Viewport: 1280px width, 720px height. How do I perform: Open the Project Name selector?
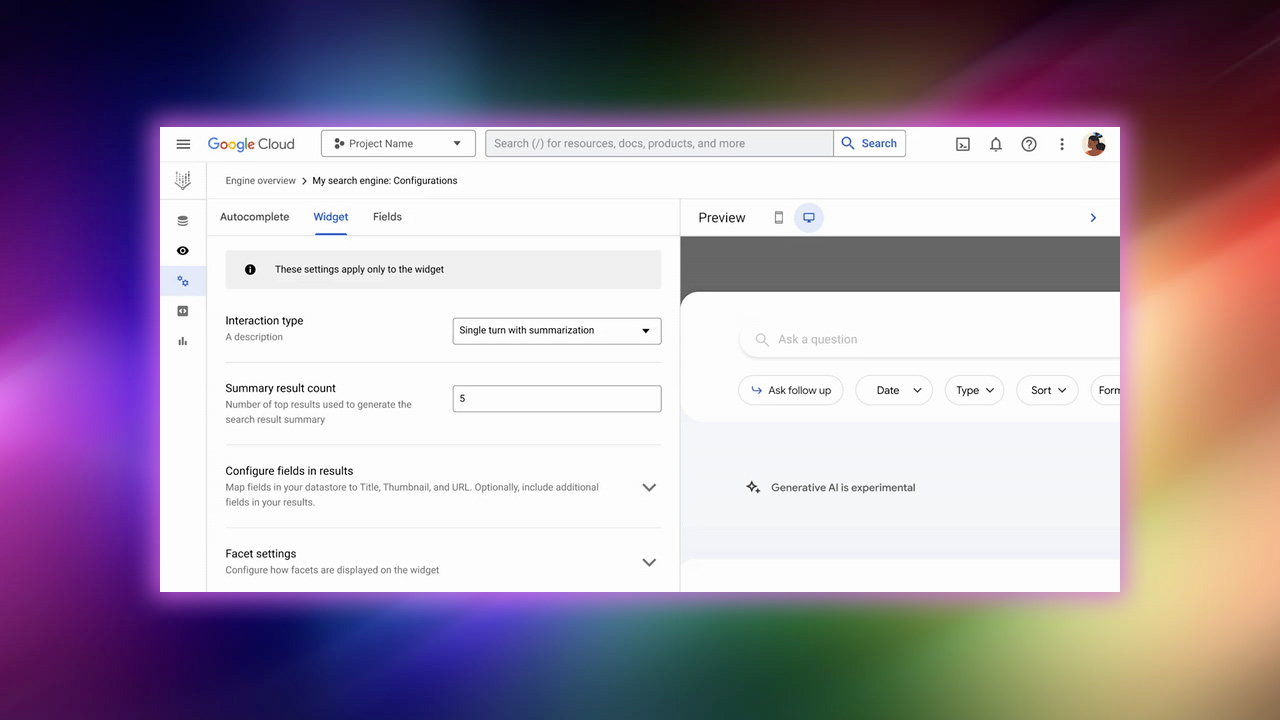[398, 144]
